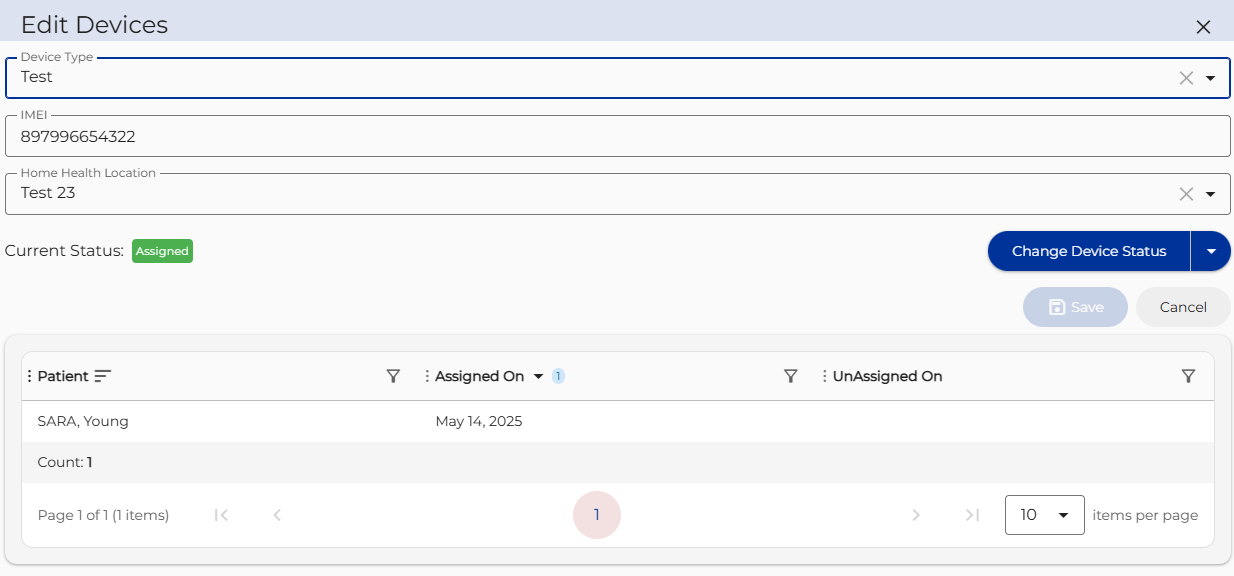The height and width of the screenshot is (576, 1234).
Task: Click the Count: 1 footer text
Action: 65,462
